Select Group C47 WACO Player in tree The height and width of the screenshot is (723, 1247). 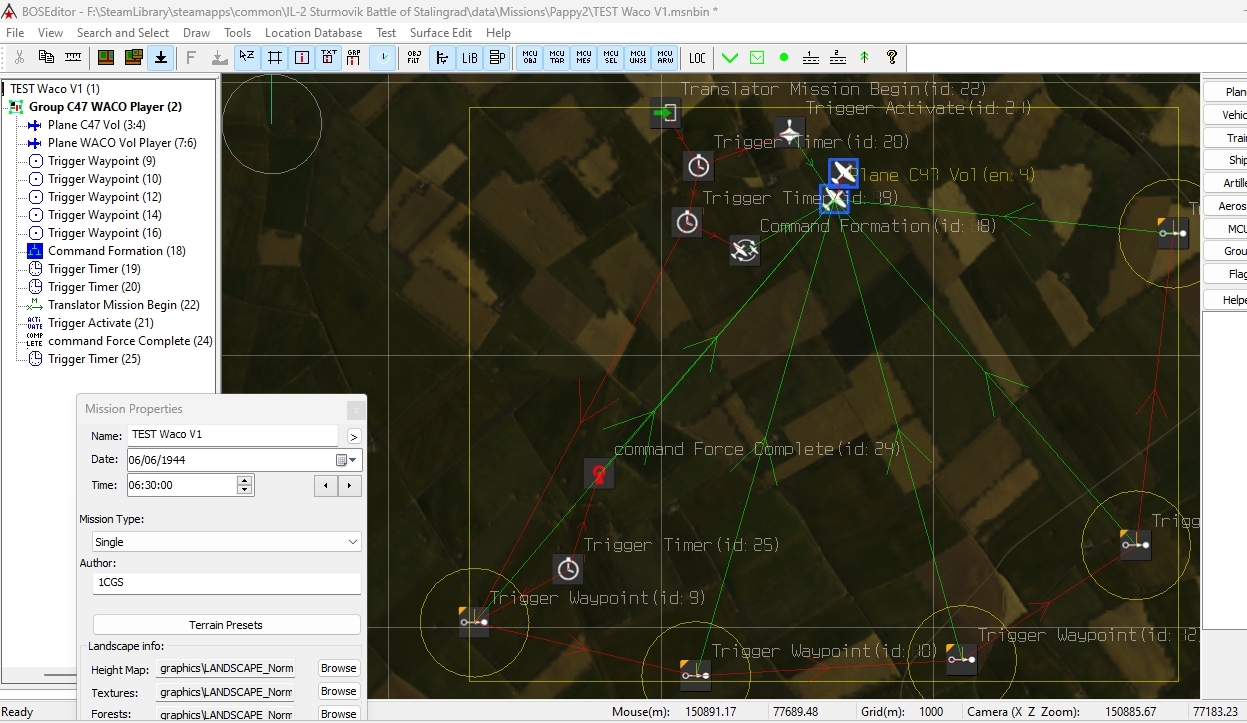point(105,107)
